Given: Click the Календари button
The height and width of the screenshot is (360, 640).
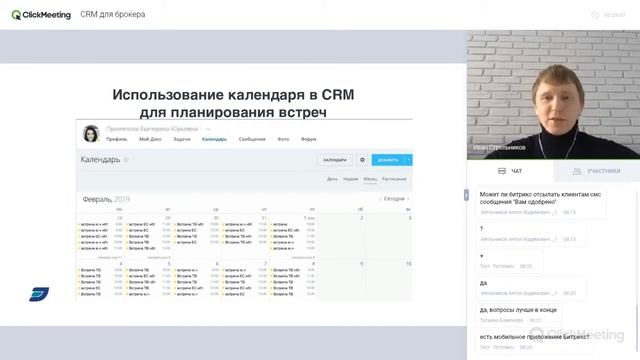Looking at the screenshot, I should click(335, 160).
